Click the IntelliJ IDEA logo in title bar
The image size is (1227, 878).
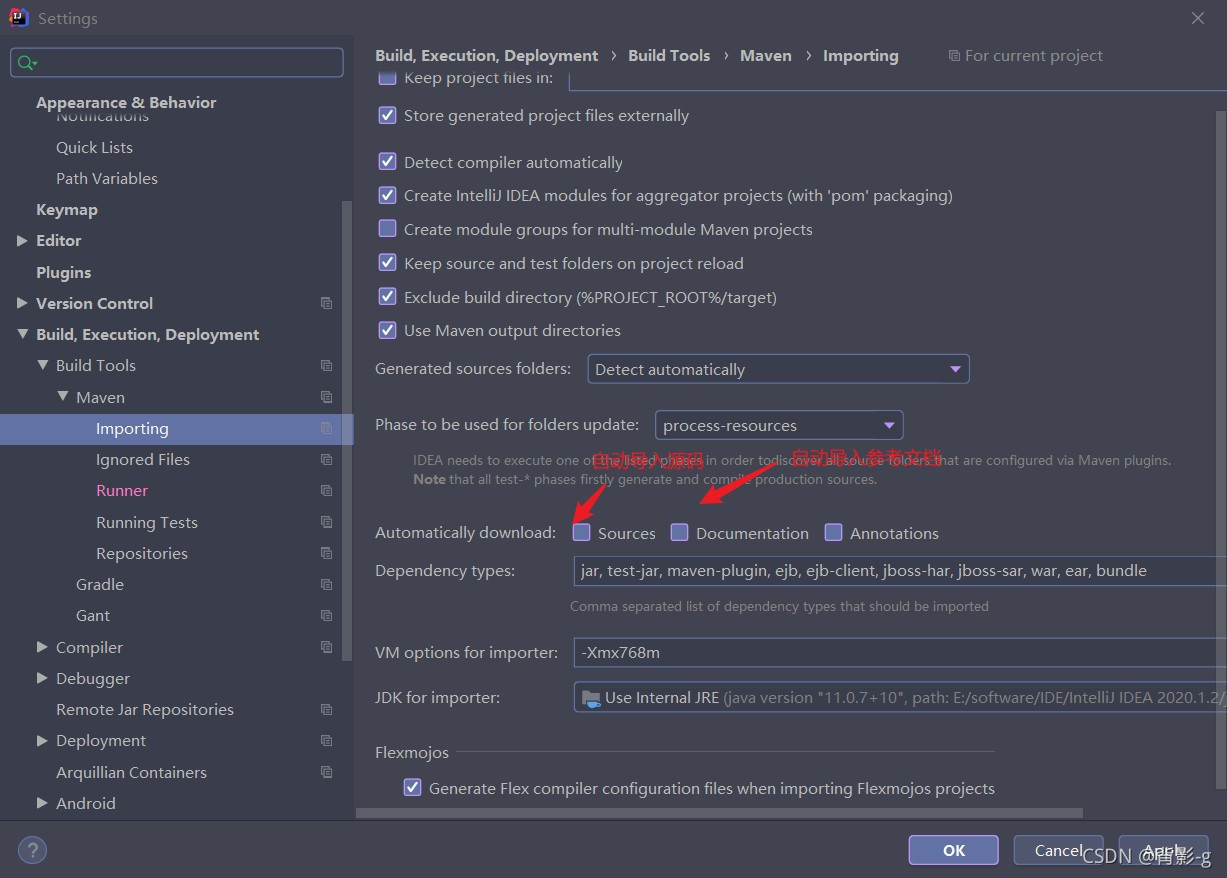[18, 18]
